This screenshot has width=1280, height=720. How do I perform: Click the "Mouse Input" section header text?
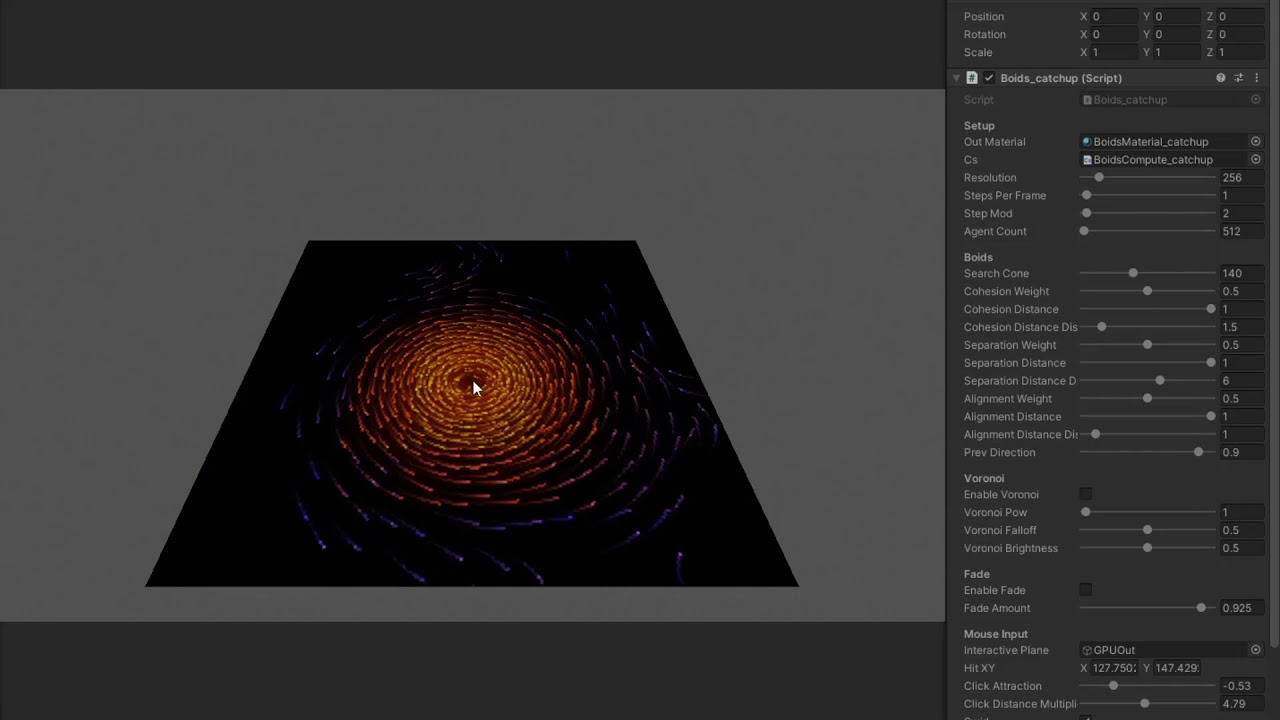pos(996,634)
